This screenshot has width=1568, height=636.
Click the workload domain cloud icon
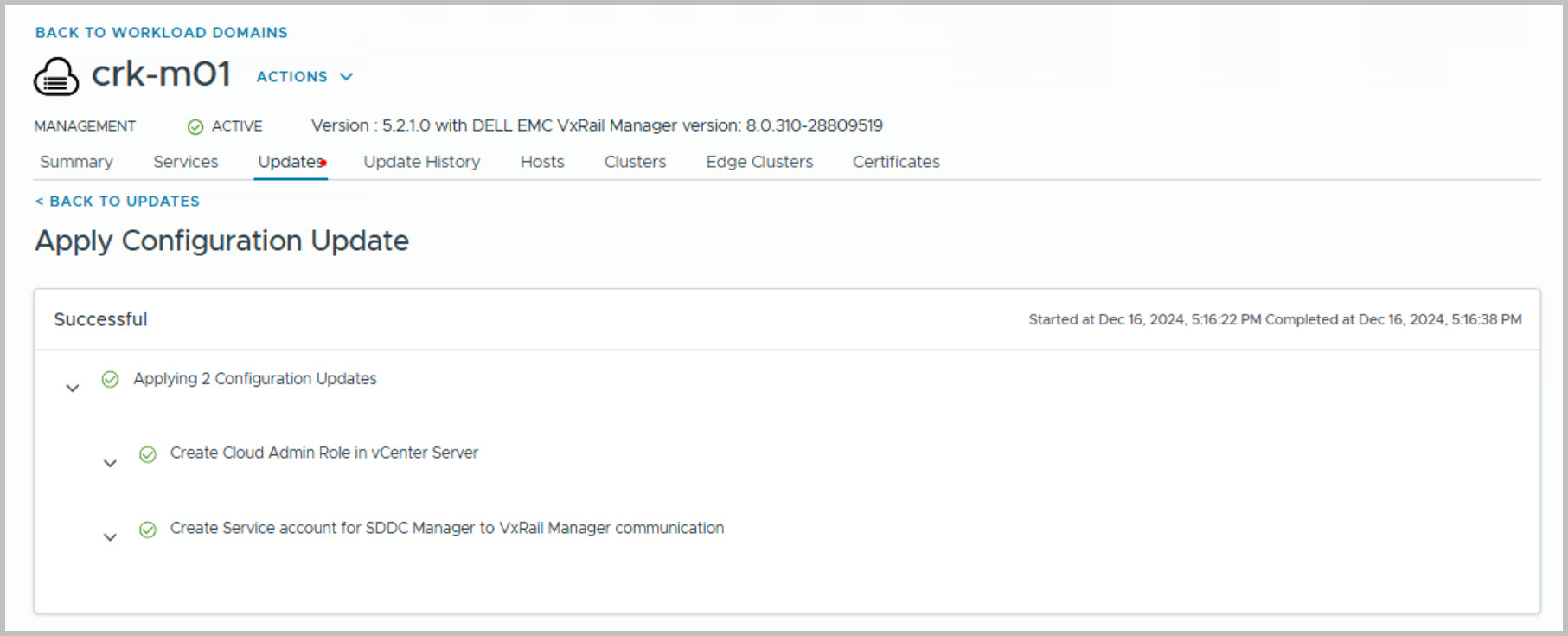coord(56,76)
